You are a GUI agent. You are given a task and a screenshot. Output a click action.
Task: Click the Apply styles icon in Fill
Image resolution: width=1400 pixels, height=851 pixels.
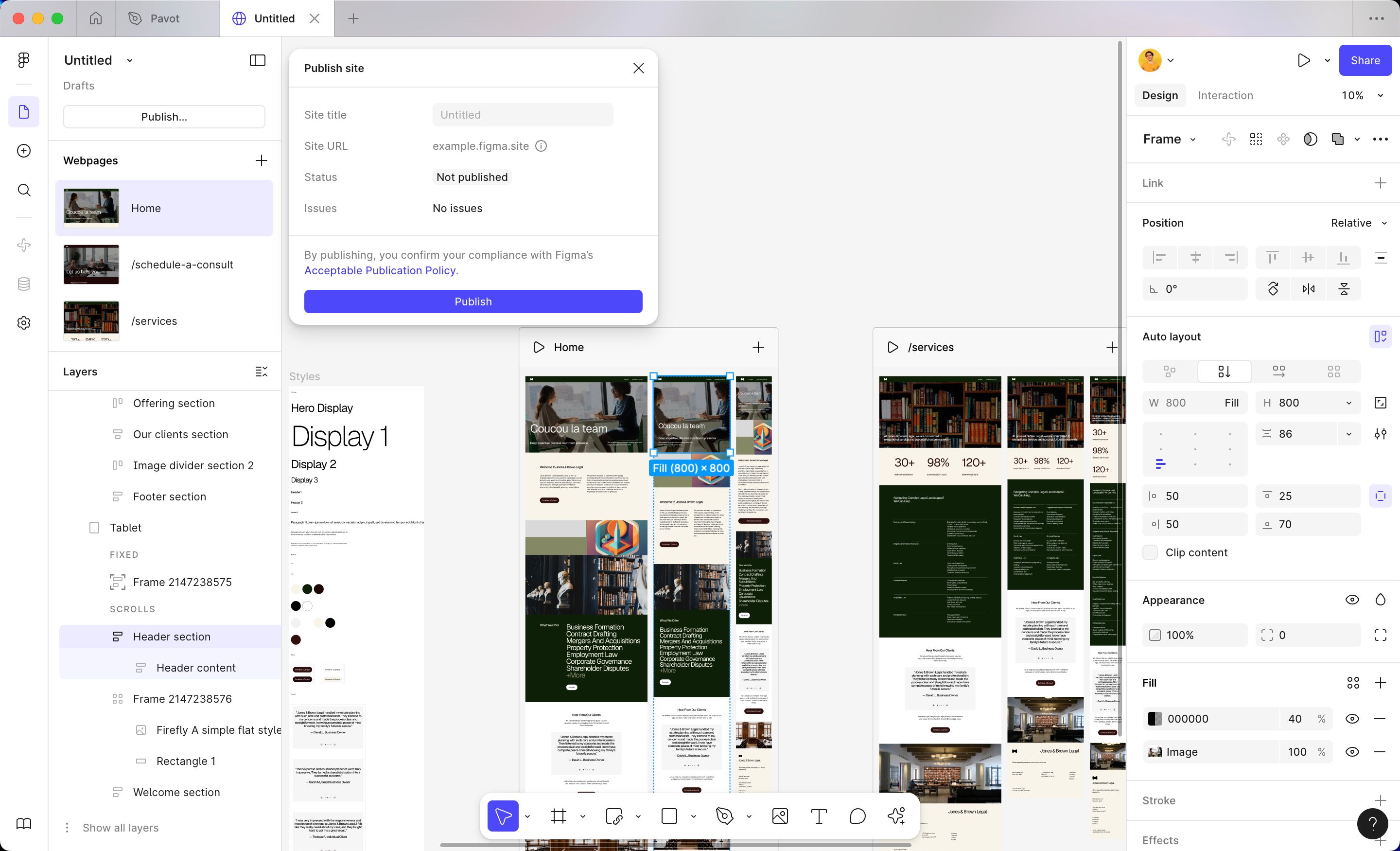(x=1353, y=683)
